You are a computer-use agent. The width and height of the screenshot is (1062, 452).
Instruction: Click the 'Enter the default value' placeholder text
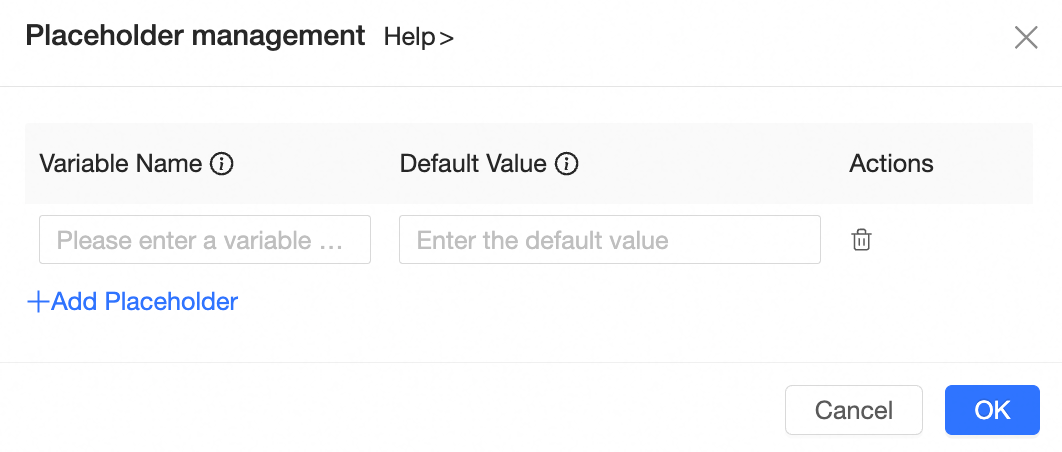[542, 240]
